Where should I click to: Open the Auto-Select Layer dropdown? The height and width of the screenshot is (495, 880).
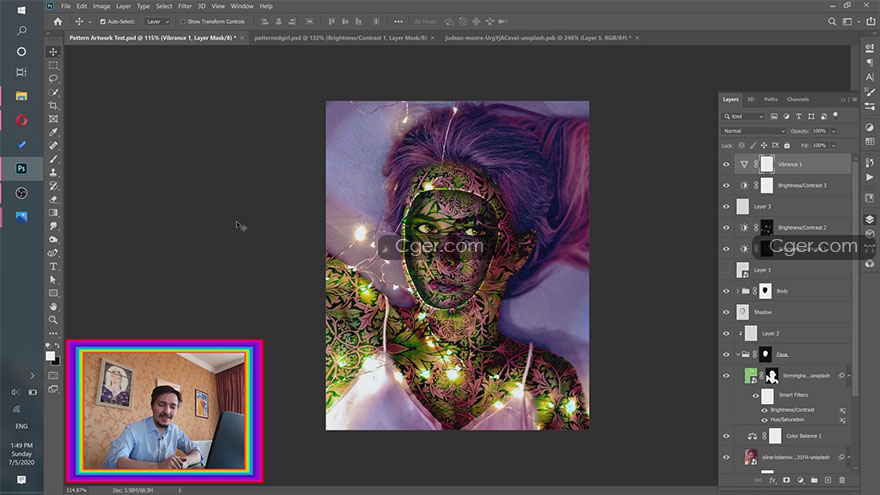coord(157,21)
